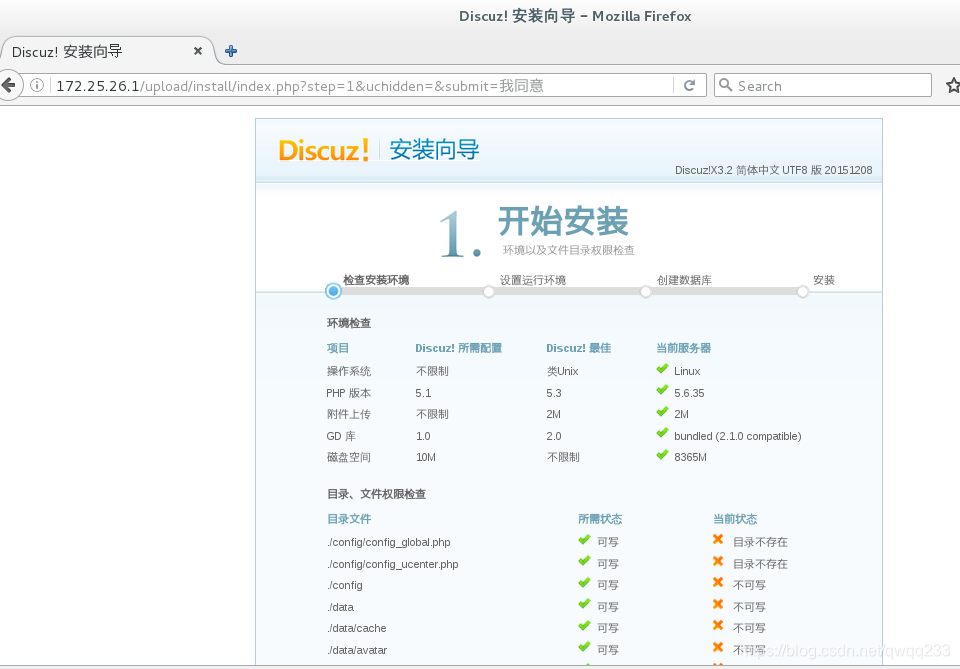Screen dimensions: 960x669
Task: Click the GD 库 row label
Action: [341, 436]
